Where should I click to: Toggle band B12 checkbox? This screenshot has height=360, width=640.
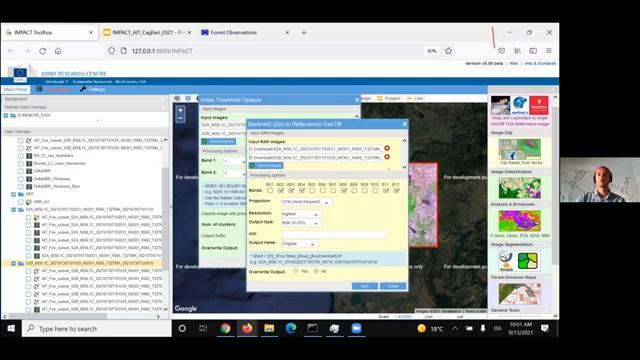396,190
